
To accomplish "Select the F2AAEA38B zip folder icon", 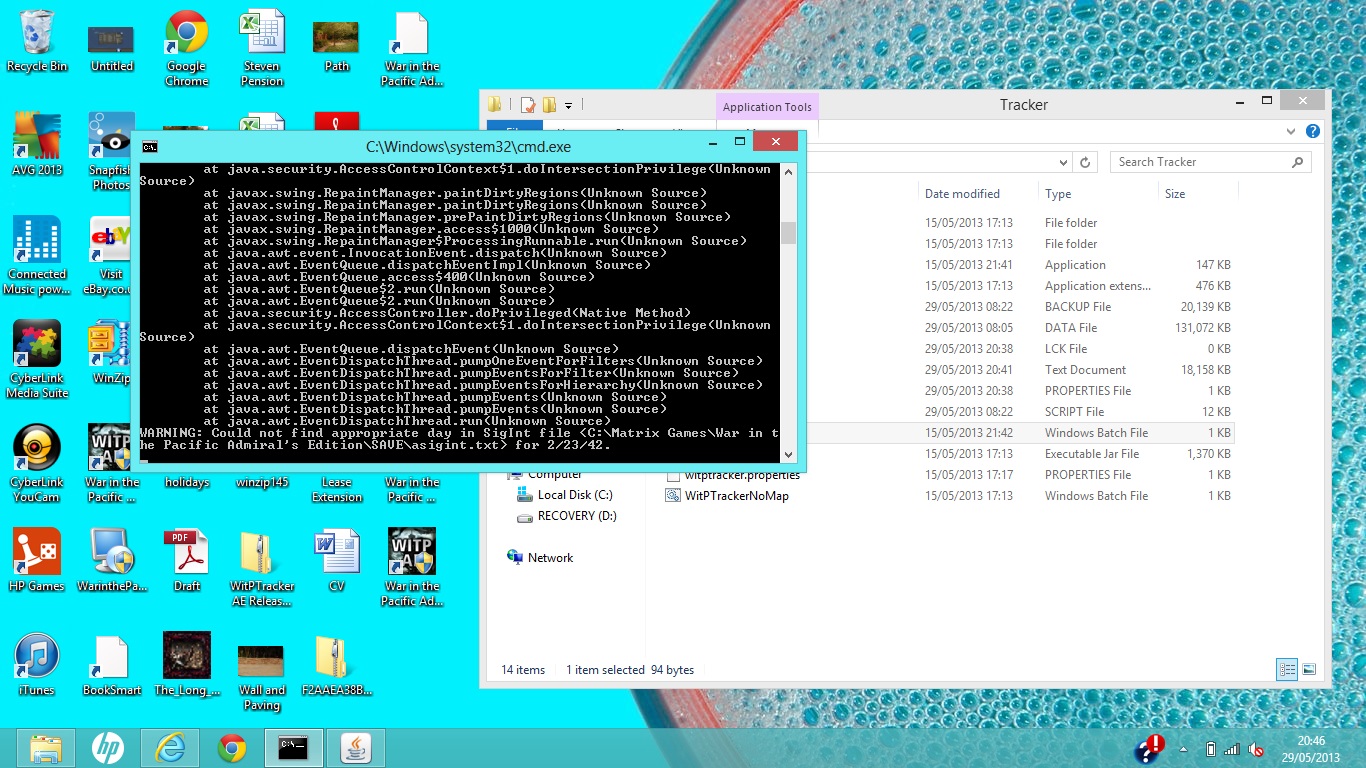I will click(336, 665).
